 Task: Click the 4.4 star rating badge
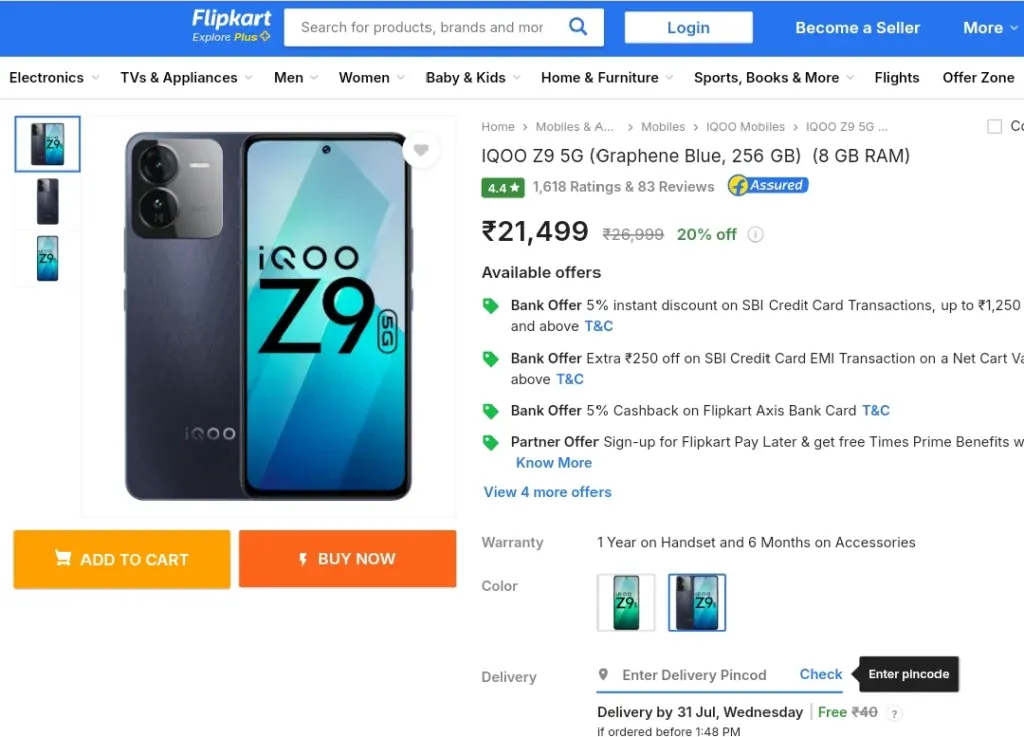pyautogui.click(x=503, y=188)
